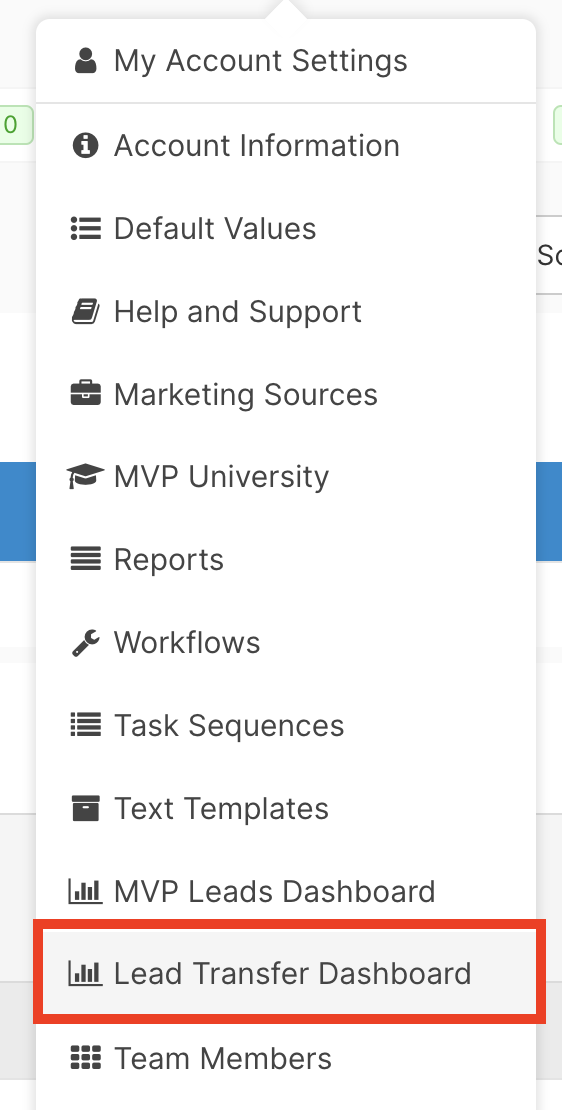Click the grid icon next to Team Members
The image size is (562, 1110).
coord(85,1058)
